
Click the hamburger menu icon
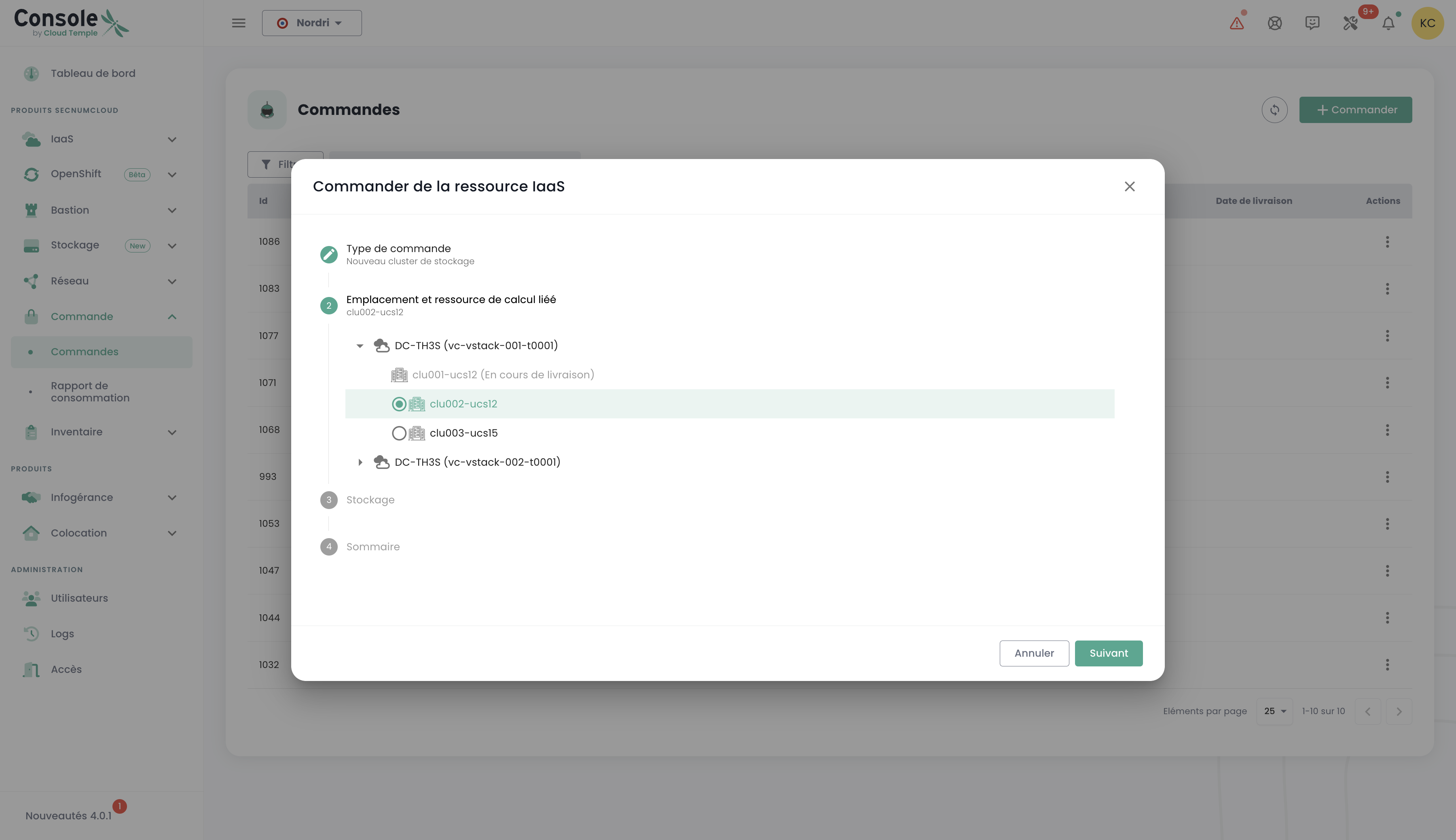coord(238,23)
